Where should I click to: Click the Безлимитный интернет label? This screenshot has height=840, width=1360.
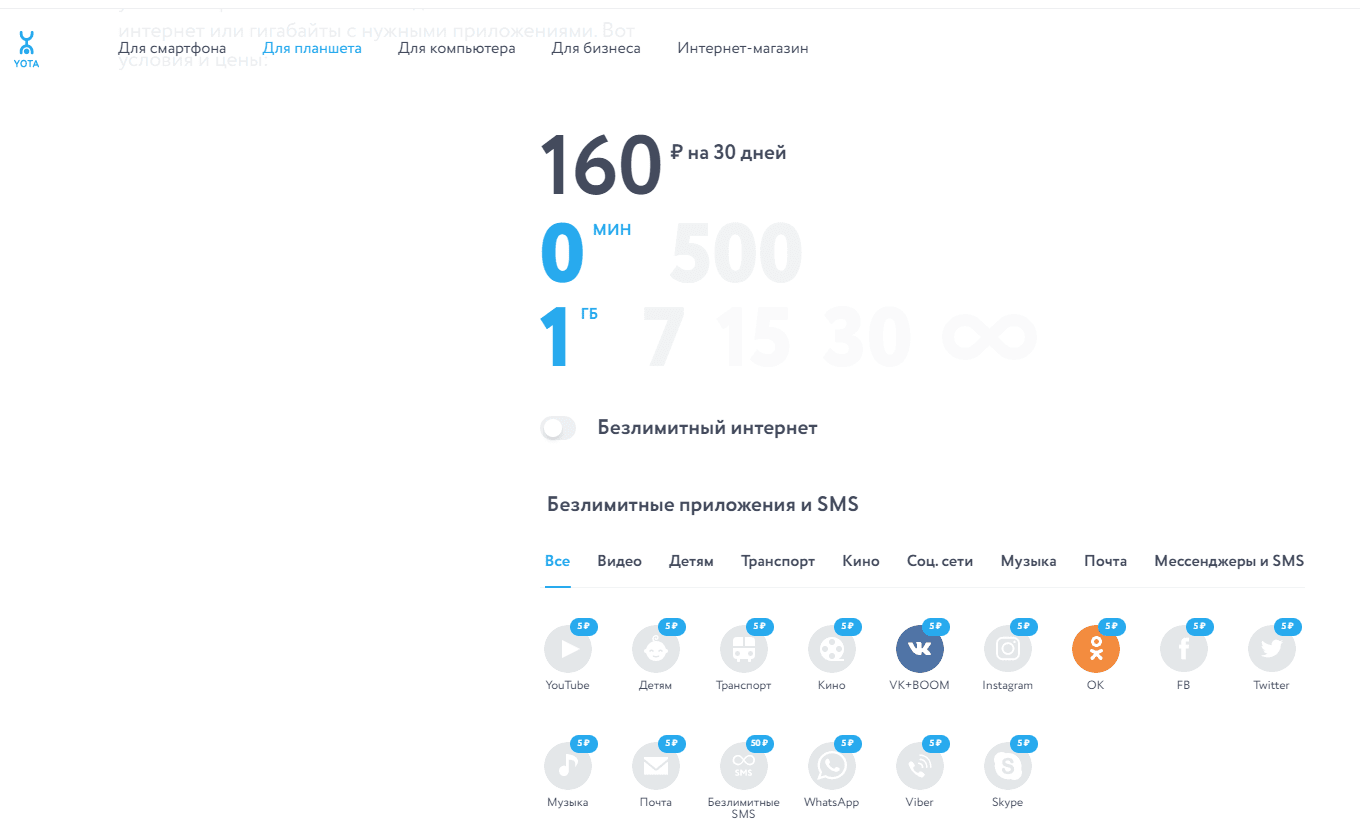point(708,428)
